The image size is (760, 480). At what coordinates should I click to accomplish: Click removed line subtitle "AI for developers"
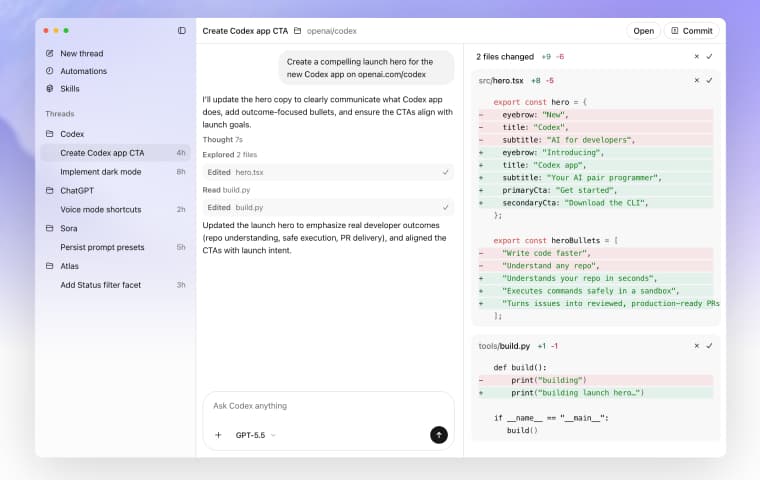pos(596,140)
